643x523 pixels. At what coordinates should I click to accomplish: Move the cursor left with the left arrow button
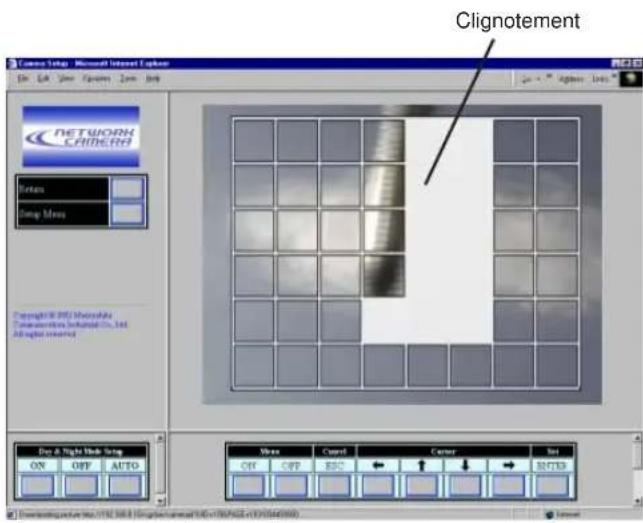click(378, 485)
